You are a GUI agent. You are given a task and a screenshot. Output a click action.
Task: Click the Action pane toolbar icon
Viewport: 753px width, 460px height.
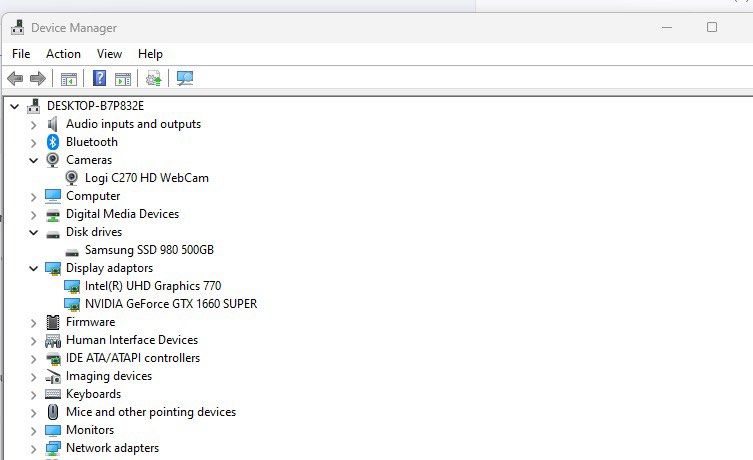(123, 79)
